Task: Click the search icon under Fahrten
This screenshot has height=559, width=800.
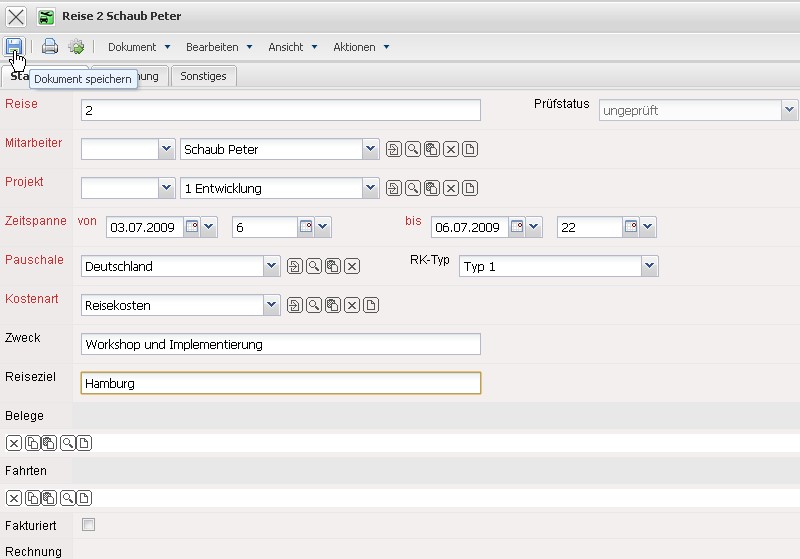Action: click(x=67, y=498)
